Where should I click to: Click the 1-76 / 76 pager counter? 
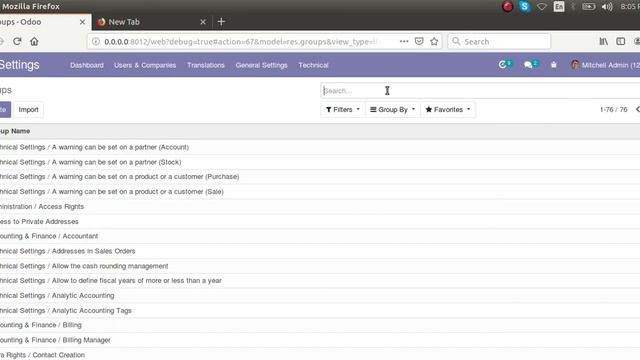613,109
